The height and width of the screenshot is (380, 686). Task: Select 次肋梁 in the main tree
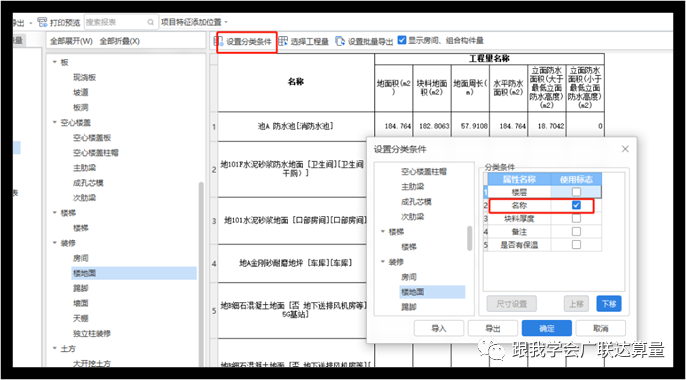84,198
